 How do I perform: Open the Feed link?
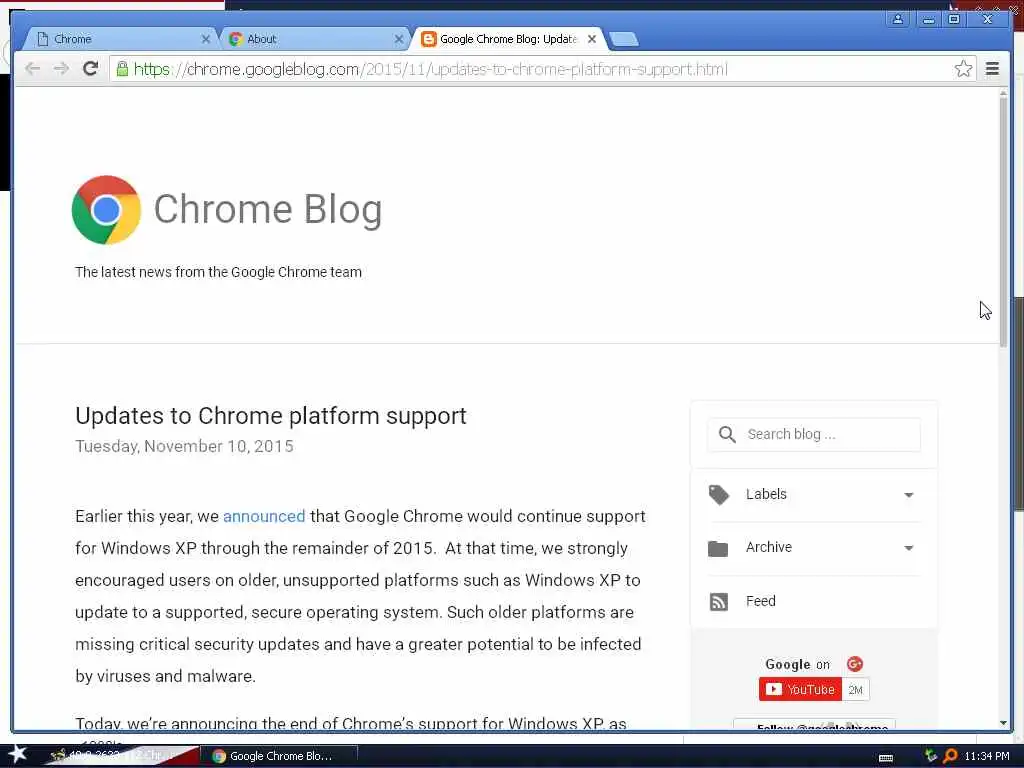(760, 601)
